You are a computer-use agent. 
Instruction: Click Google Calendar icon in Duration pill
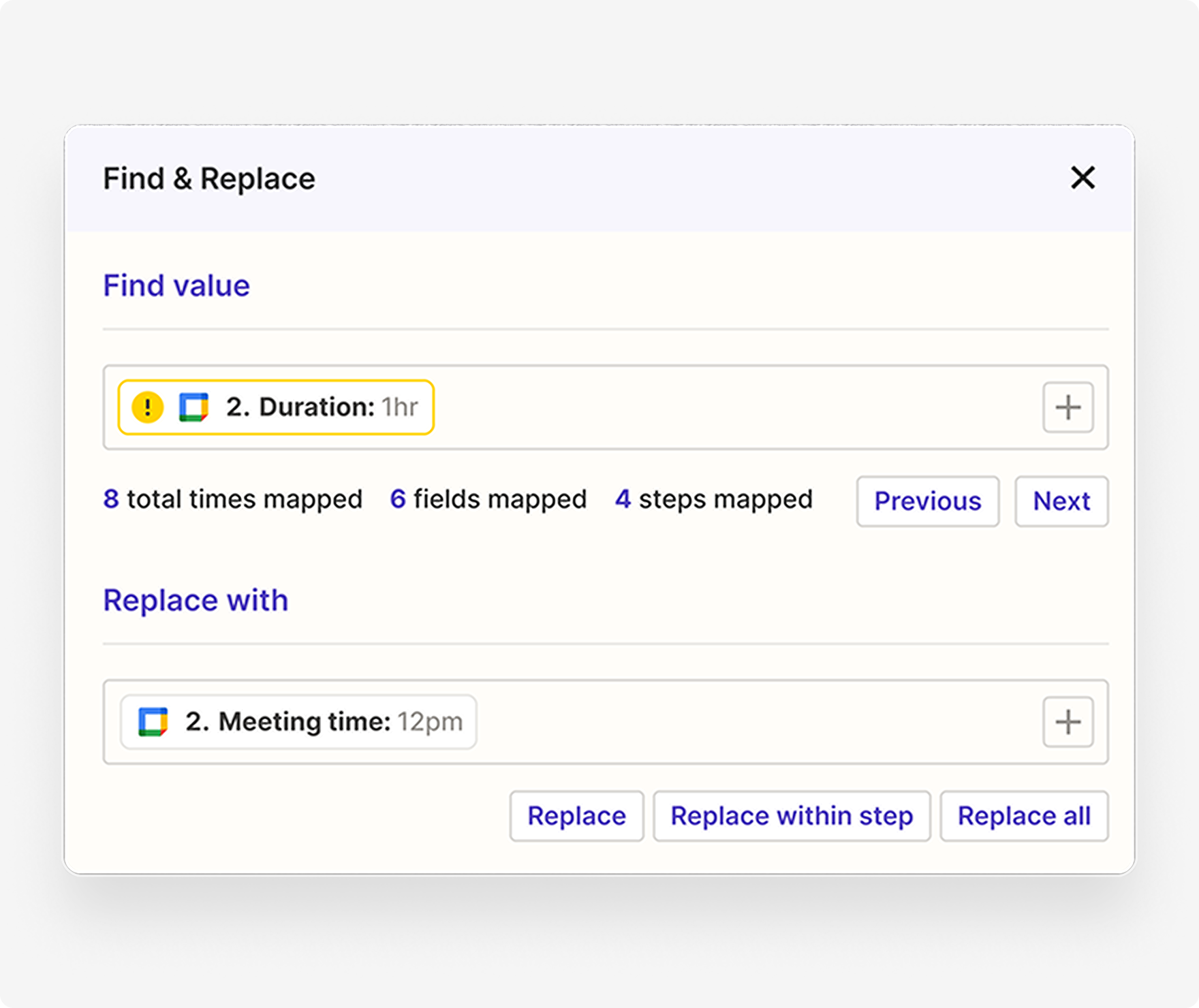pos(193,407)
